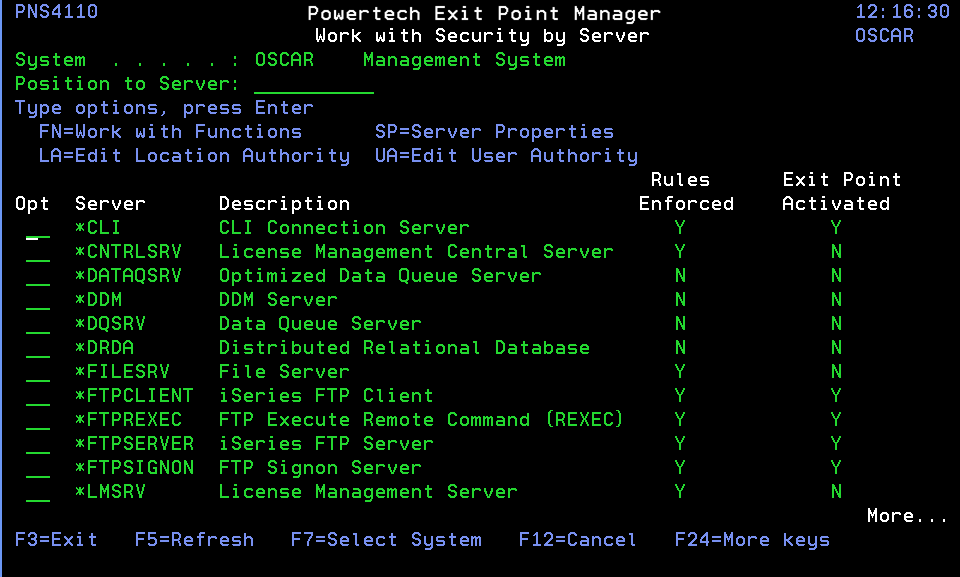Focus the option field beside *DATAQSRV
This screenshot has height=577, width=960.
38,276
